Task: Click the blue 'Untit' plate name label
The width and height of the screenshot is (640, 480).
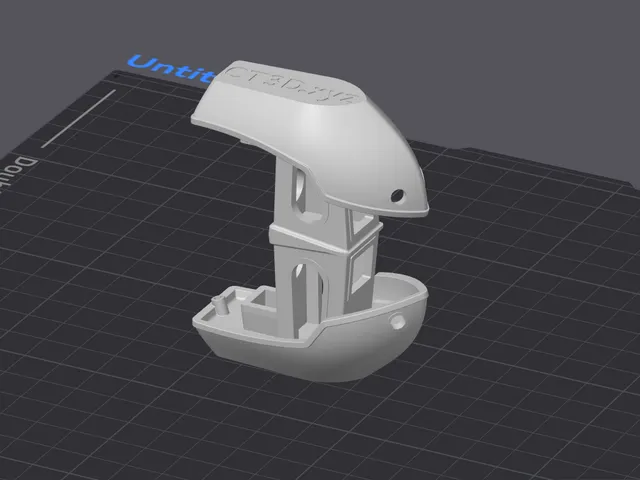Action: [172, 69]
